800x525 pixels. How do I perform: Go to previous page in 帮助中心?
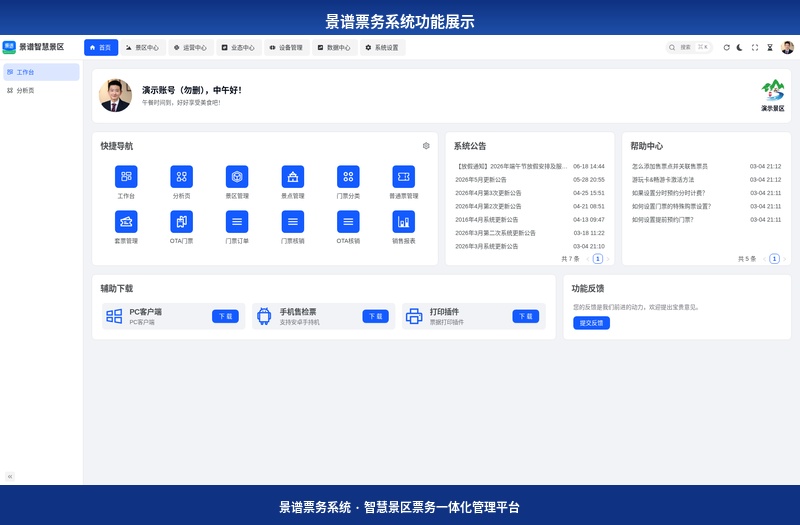coord(764,259)
